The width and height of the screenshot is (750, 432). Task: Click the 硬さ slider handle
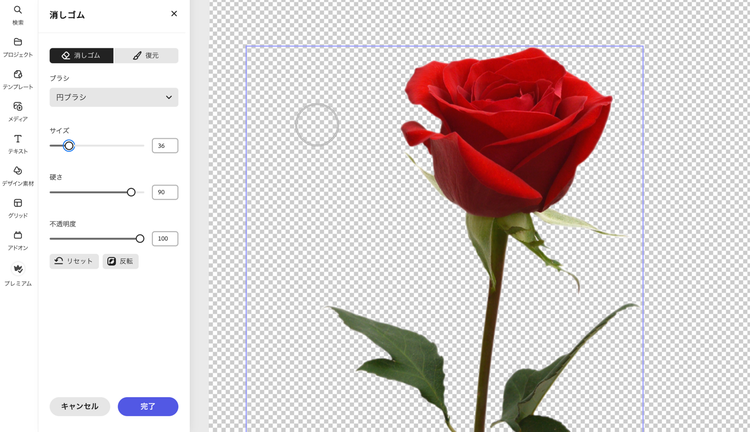(131, 192)
